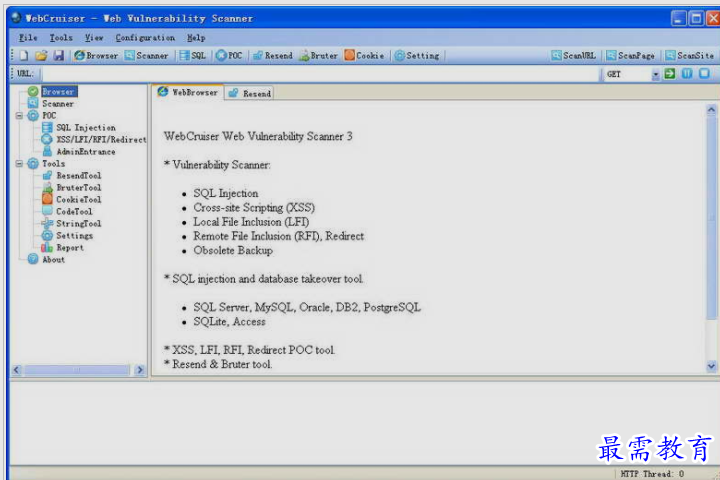Click the AdminEntrance person icon

pyautogui.click(x=47, y=151)
